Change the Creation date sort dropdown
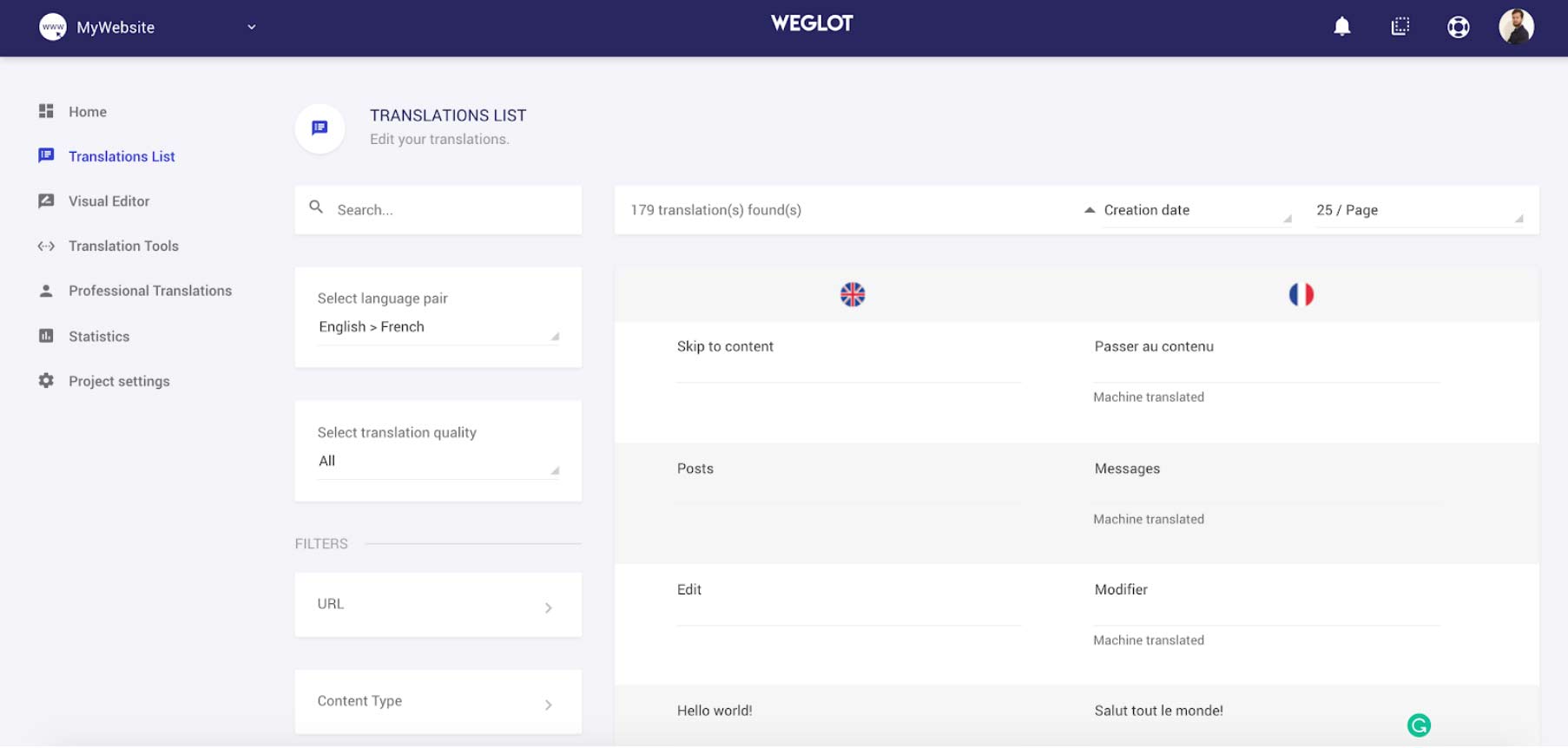Viewport: 1568px width, 748px height. 1188,210
